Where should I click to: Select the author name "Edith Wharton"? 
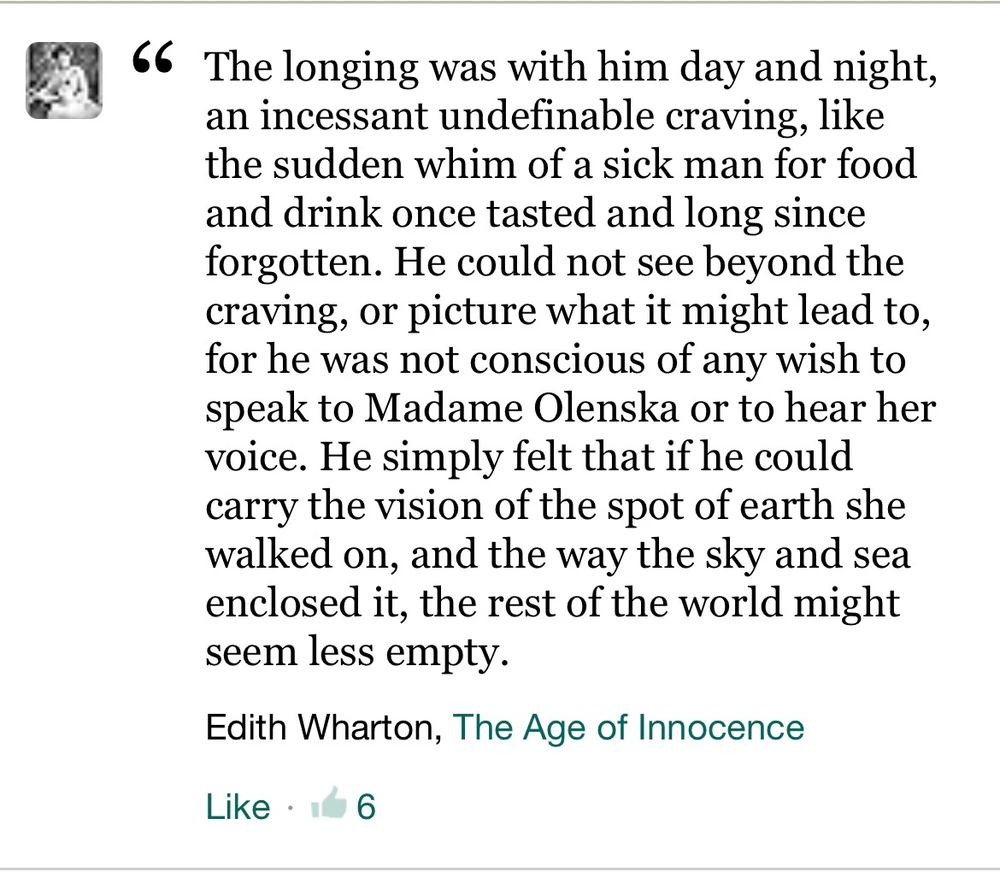coord(322,727)
